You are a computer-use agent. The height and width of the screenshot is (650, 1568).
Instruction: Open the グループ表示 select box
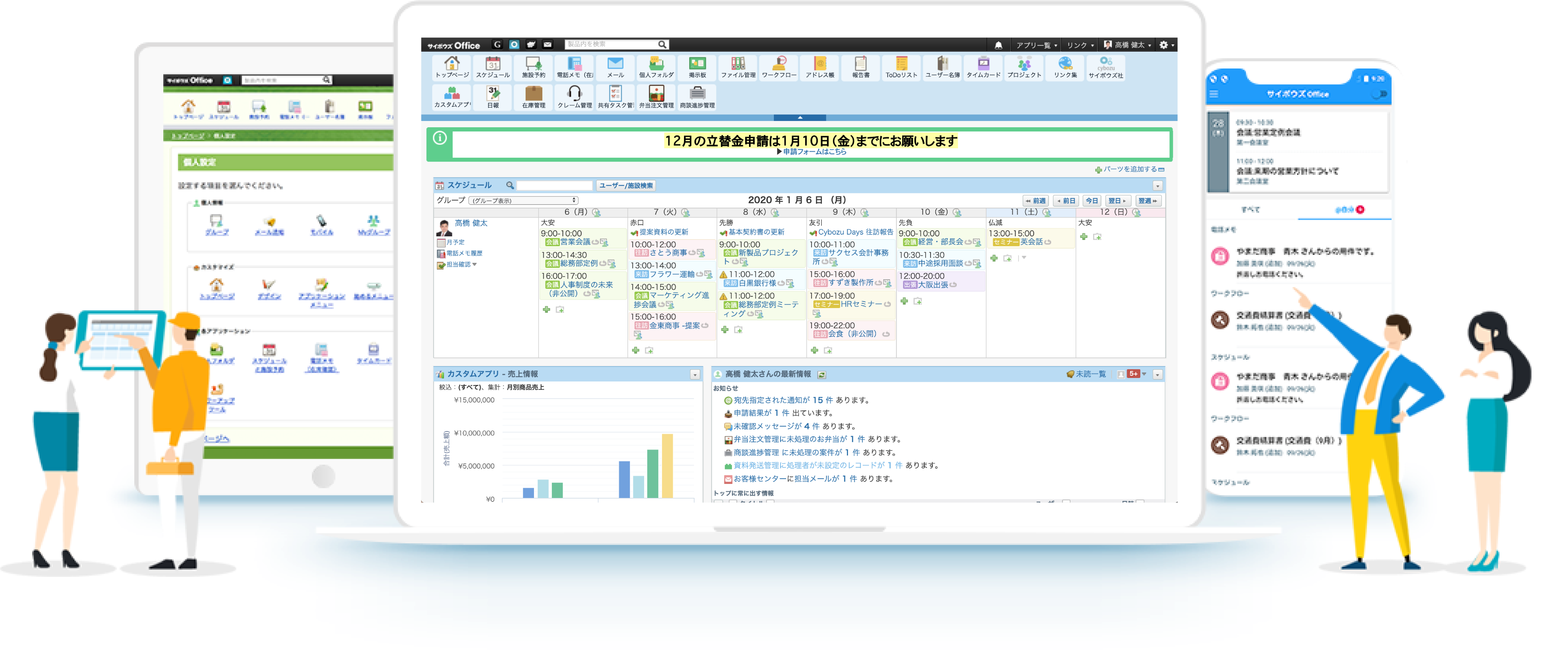click(x=523, y=200)
